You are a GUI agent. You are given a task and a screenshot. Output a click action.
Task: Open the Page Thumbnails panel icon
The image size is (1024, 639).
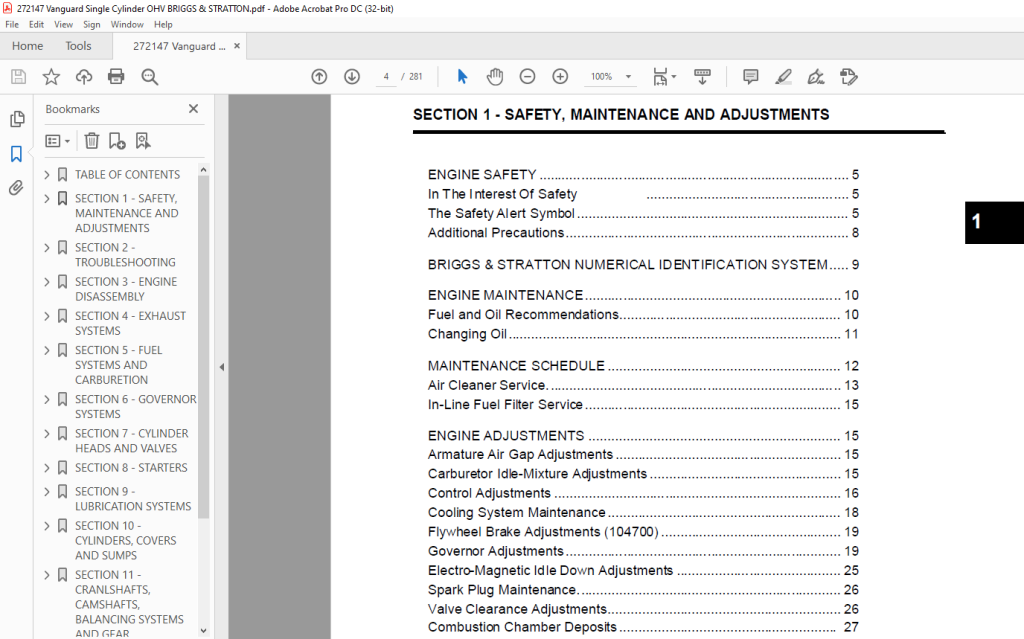click(17, 119)
